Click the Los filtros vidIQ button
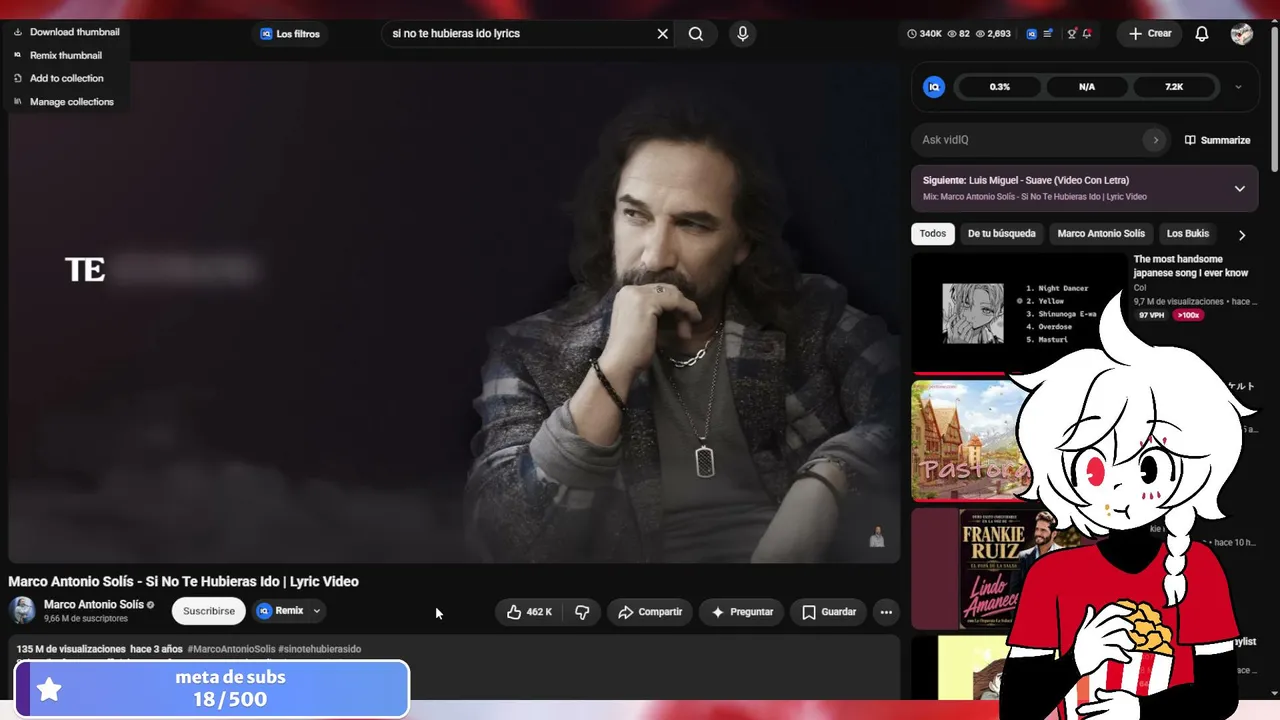Screen dimensions: 1280x720 pos(290,34)
